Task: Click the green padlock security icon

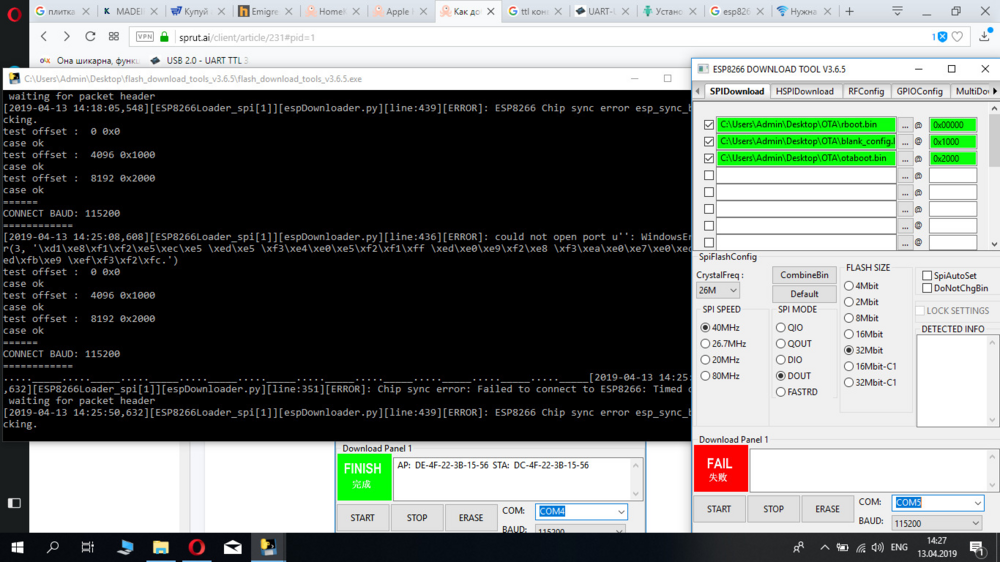Action: 164,37
